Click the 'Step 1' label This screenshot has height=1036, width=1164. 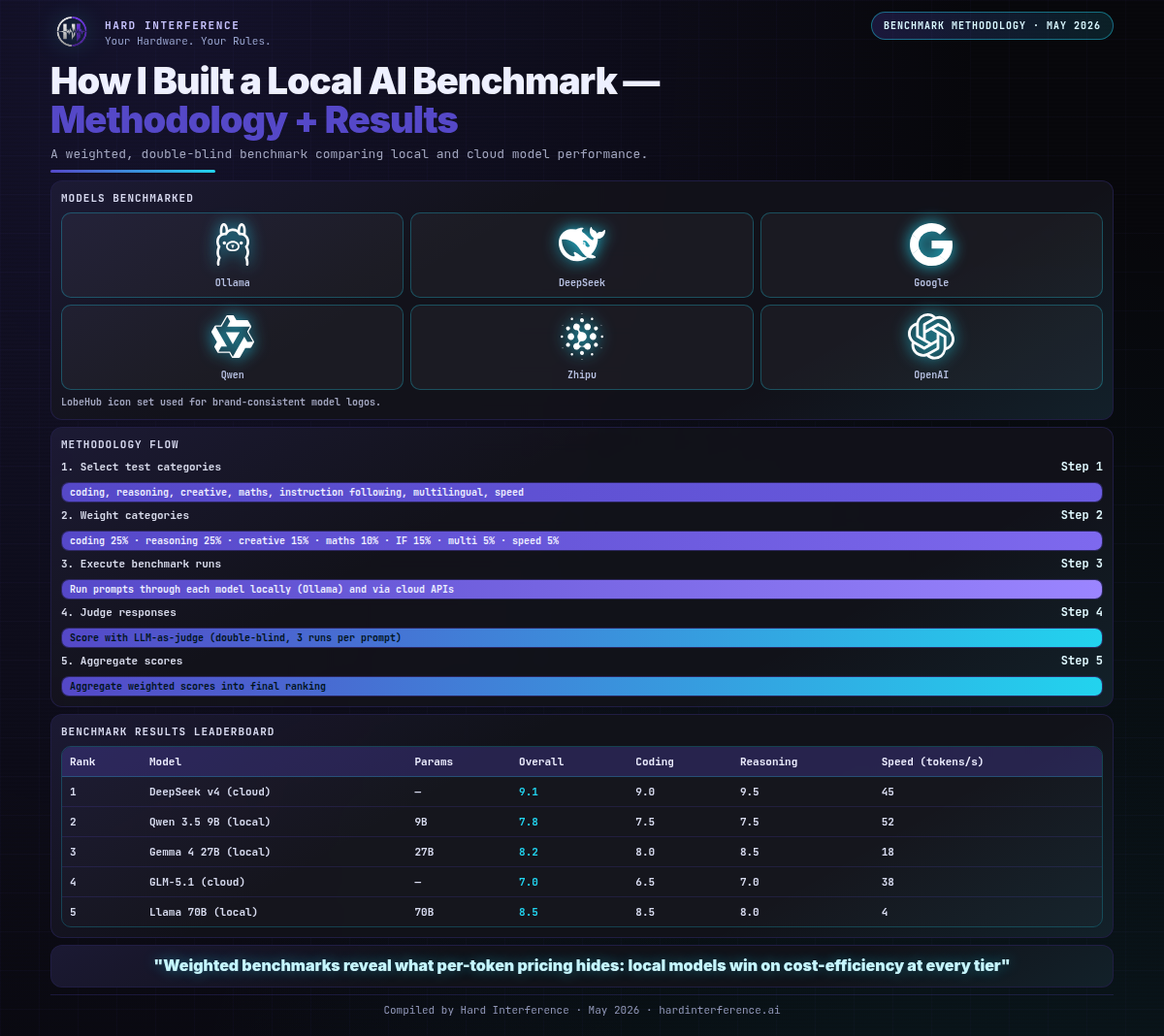coord(1082,466)
